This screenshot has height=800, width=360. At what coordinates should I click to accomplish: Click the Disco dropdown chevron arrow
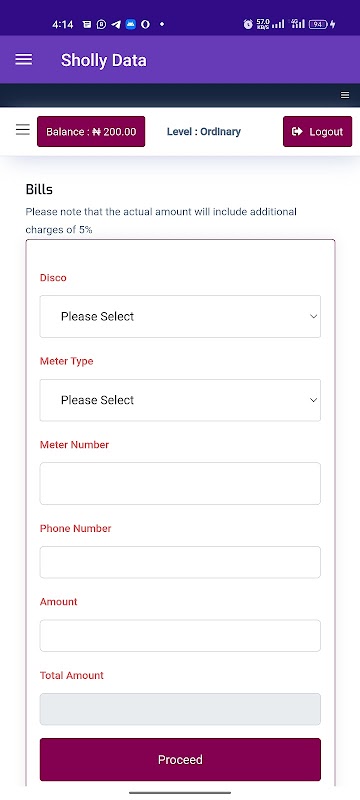pyautogui.click(x=314, y=316)
